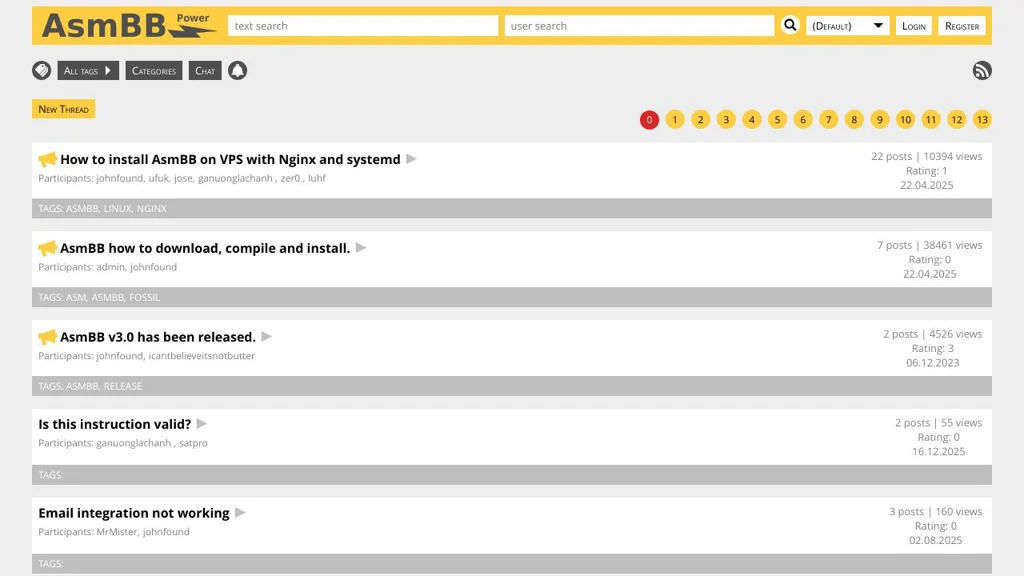Click megaphone icon beside Nginx install thread
The image size is (1024, 576).
click(47, 159)
